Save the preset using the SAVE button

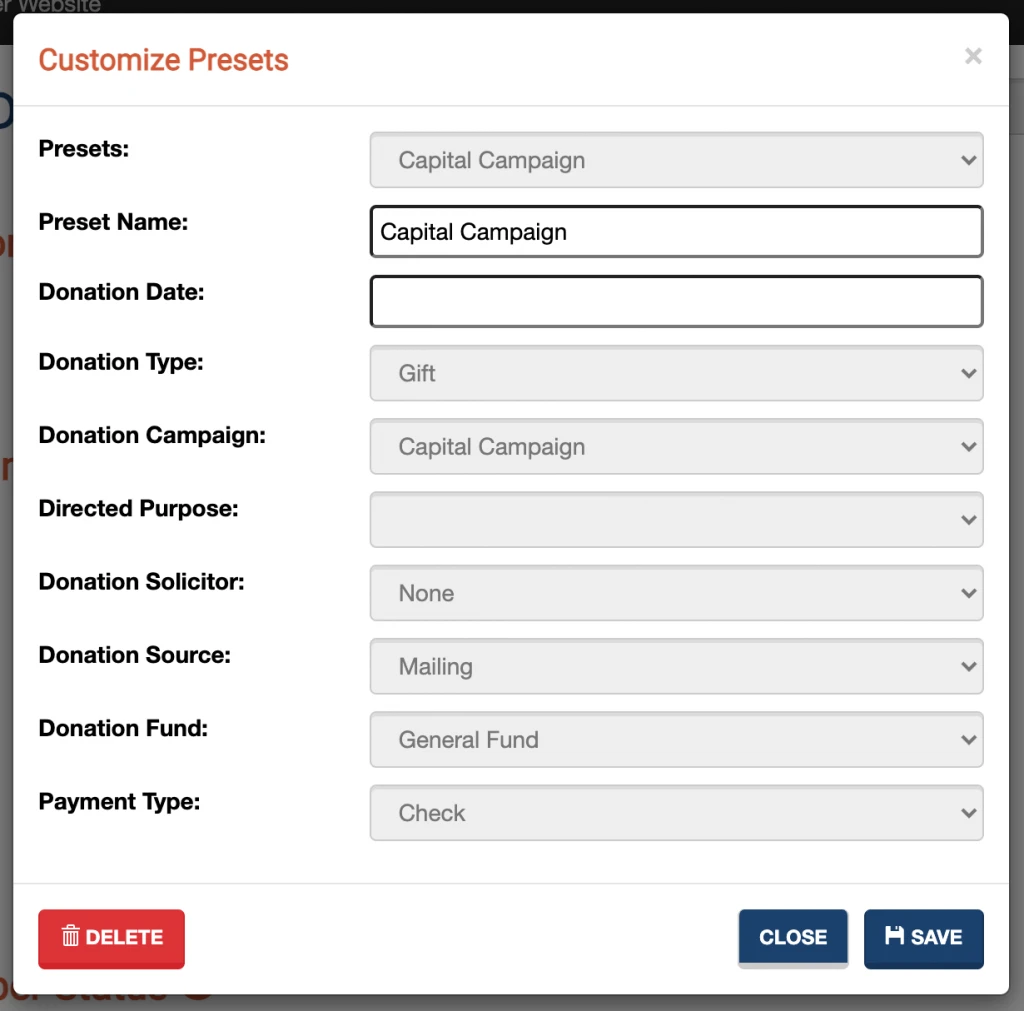[923, 937]
